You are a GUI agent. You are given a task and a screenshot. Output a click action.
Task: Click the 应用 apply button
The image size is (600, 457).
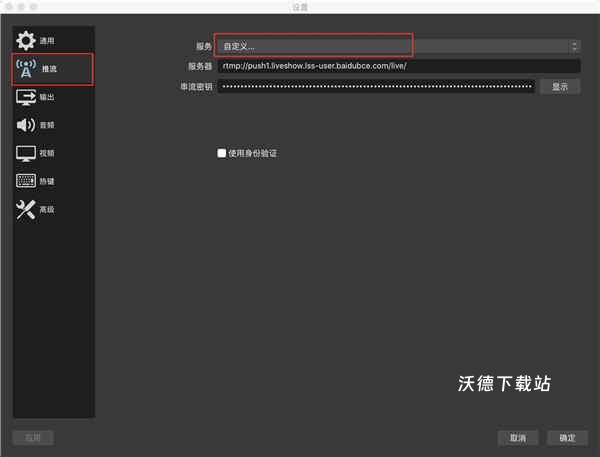[33, 437]
